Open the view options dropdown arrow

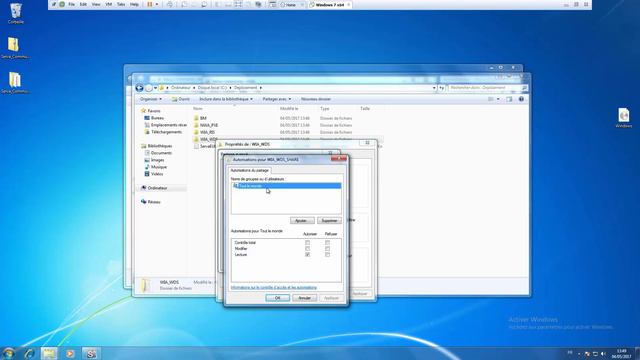pos(498,99)
